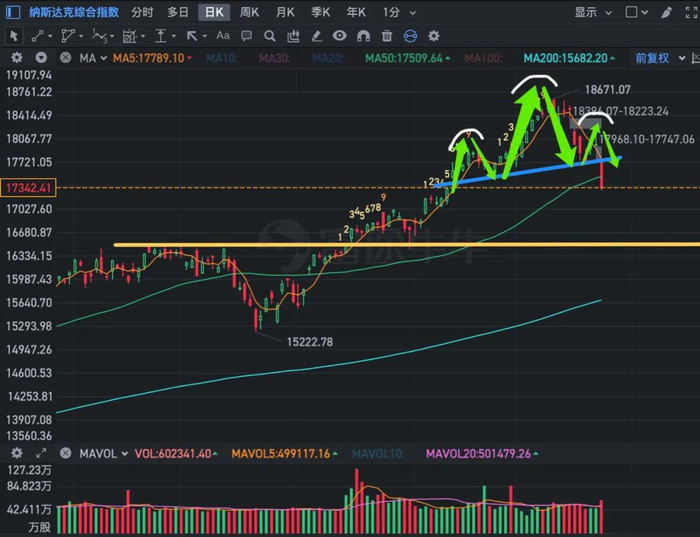Switch to the 周K weekly tab
The width and height of the screenshot is (700, 537).
[249, 12]
